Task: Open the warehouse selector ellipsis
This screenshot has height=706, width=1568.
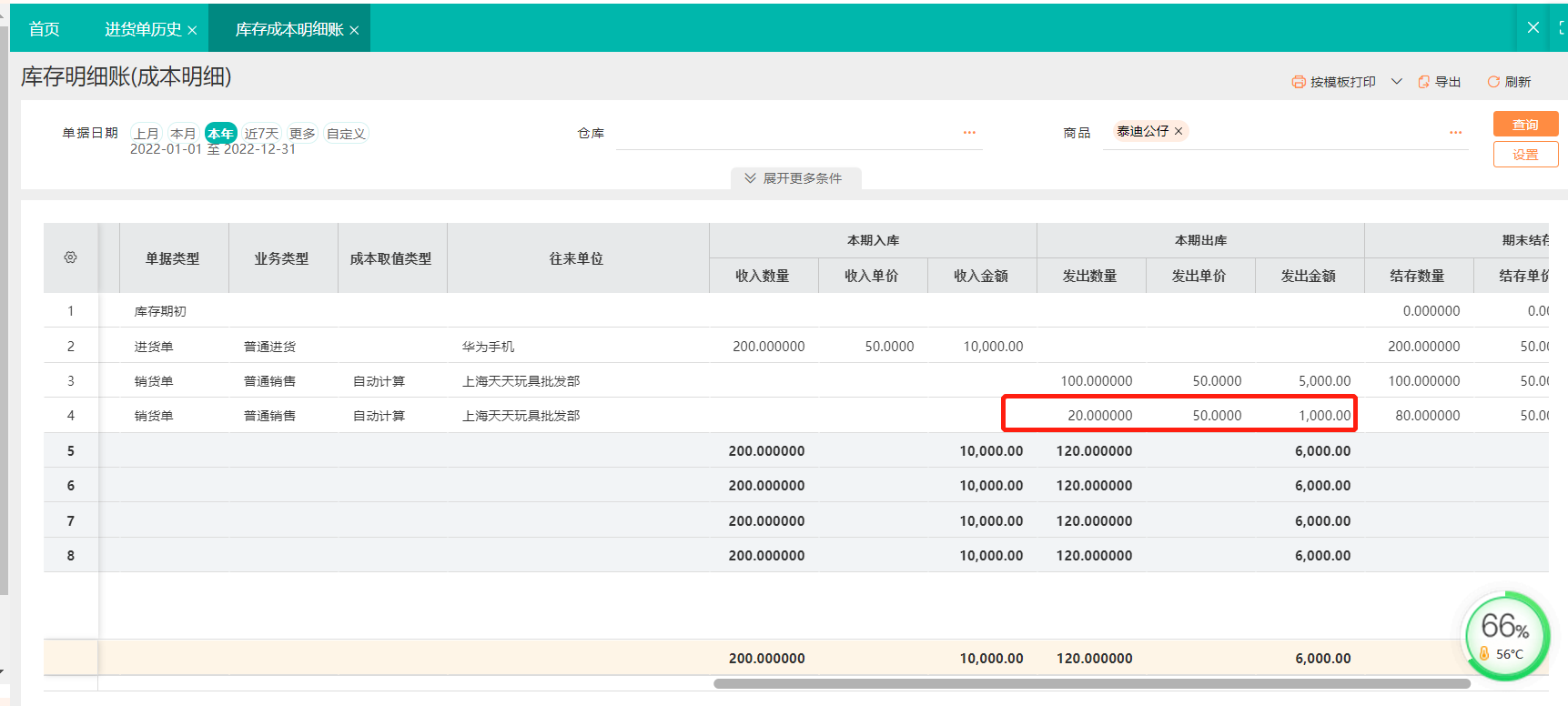Action: tap(969, 133)
